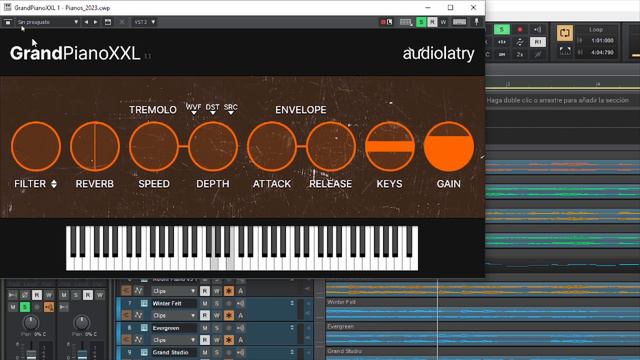Viewport: 640px width, 360px height.
Task: Open the VST2 dropdown arrow
Action: 153,22
